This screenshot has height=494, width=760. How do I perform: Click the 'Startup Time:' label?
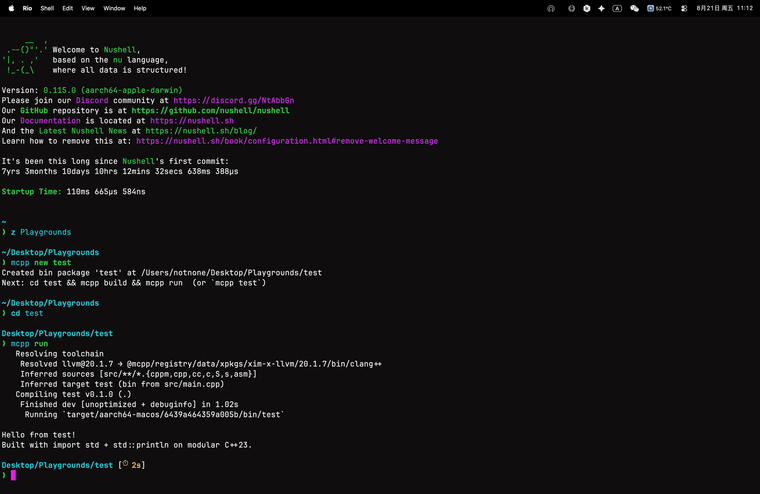(x=32, y=191)
